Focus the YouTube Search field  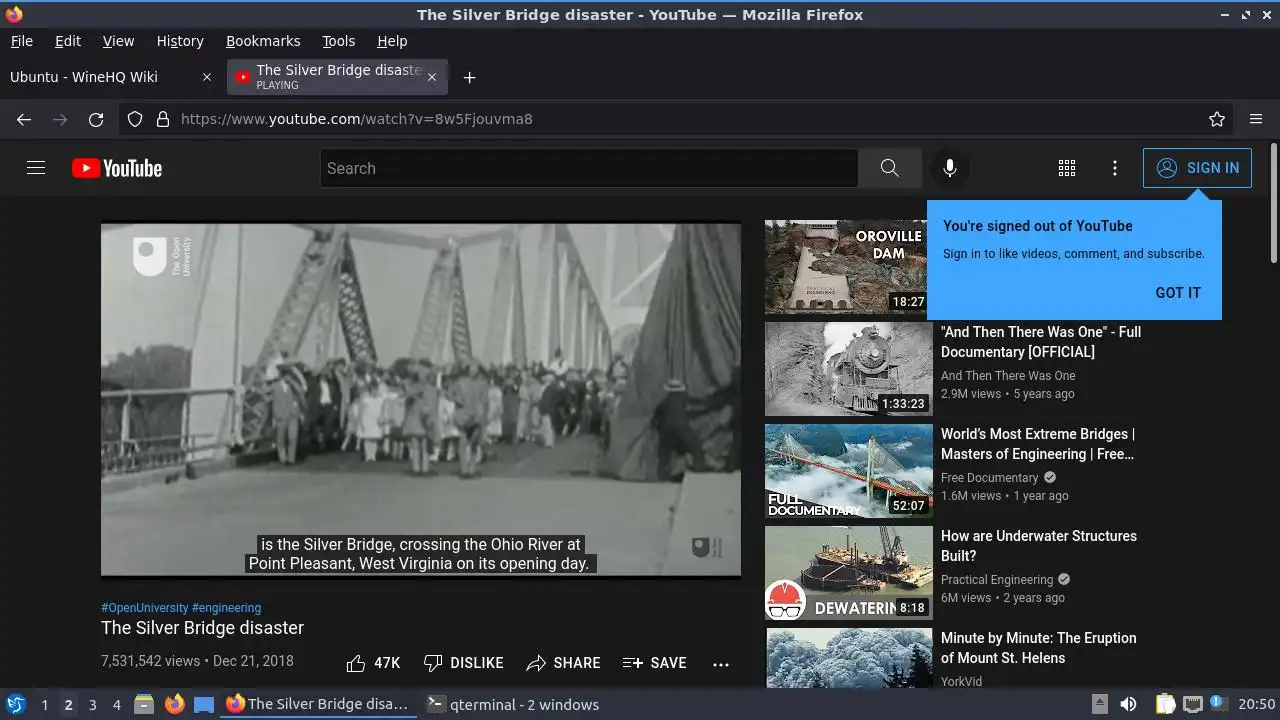coord(589,168)
